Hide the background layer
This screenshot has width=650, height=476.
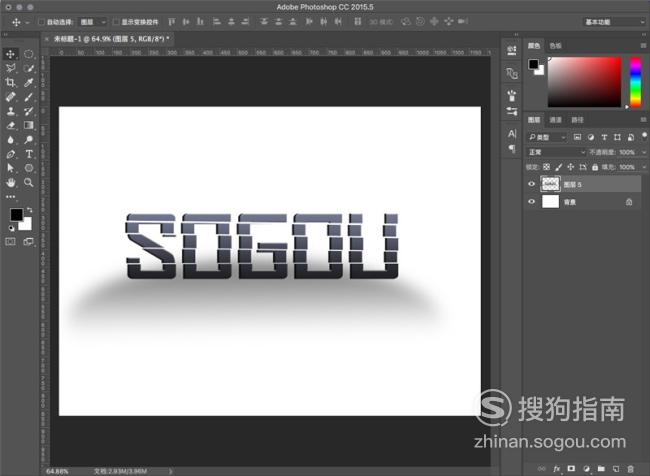coord(531,202)
